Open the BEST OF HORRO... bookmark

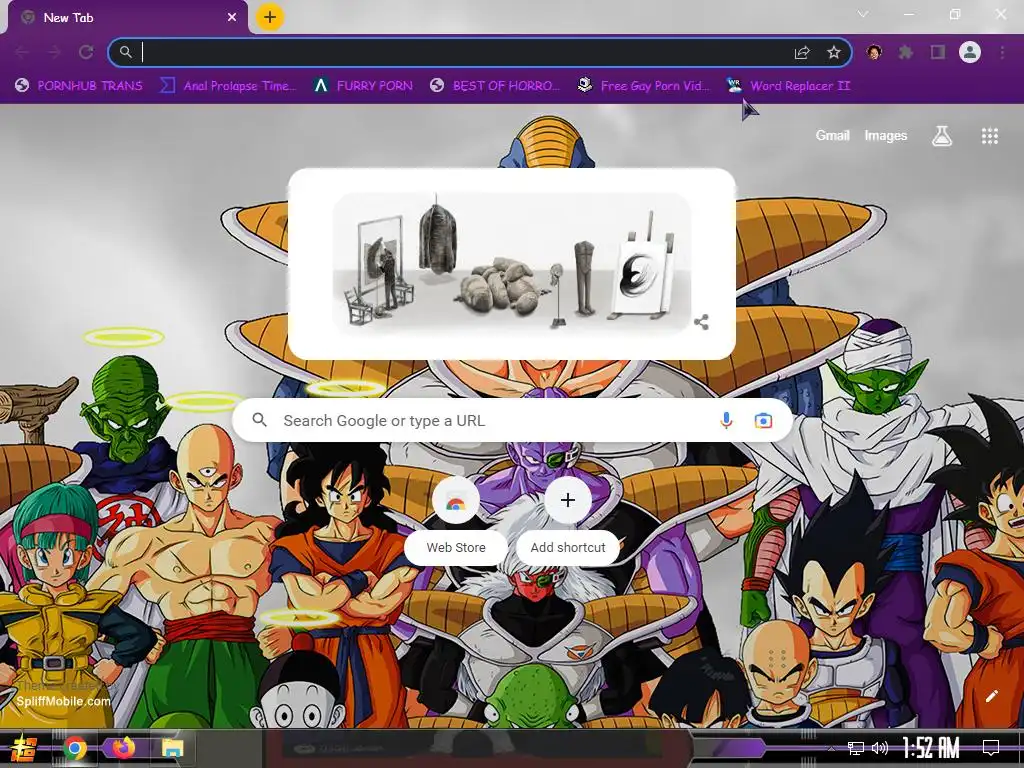tap(495, 86)
